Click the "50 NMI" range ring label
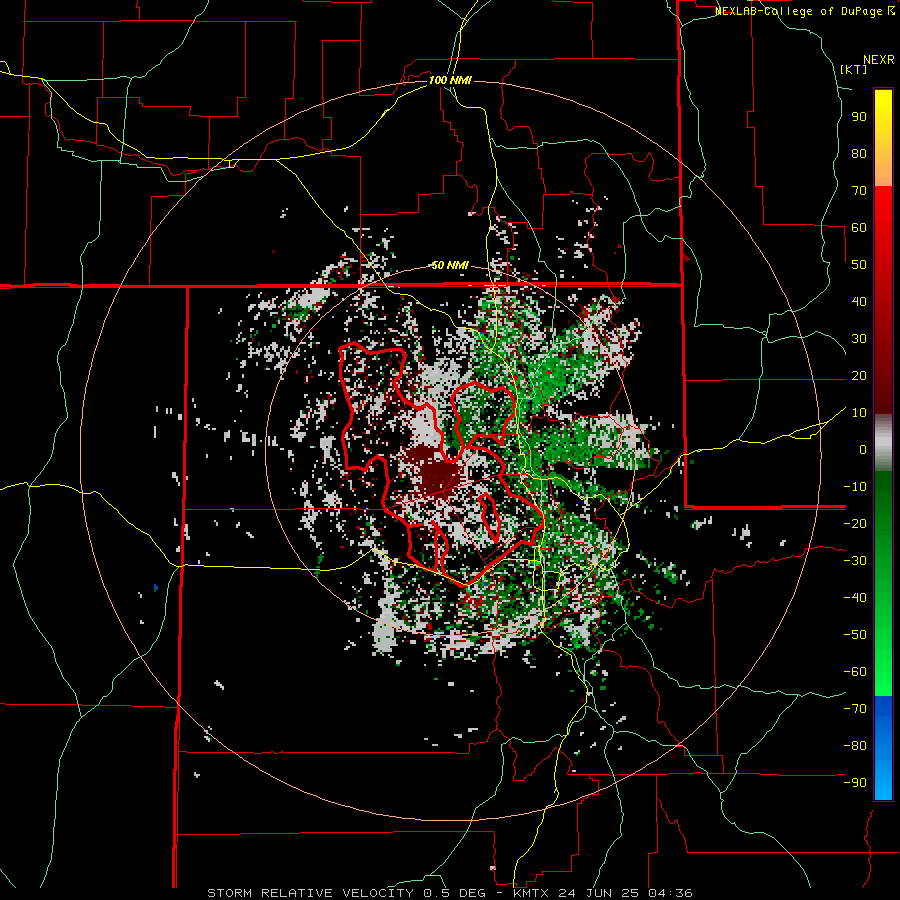The width and height of the screenshot is (900, 900). click(450, 265)
